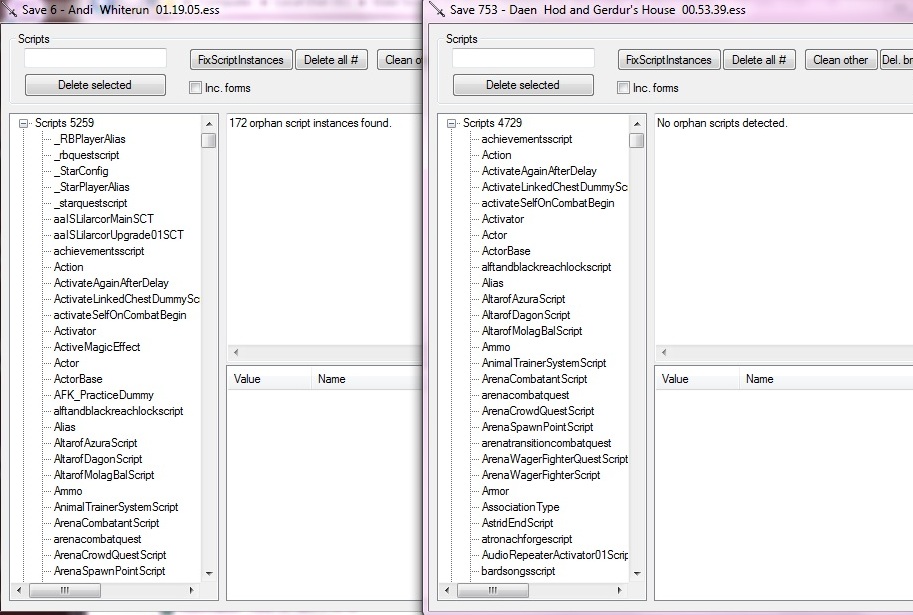Image resolution: width=913 pixels, height=615 pixels.
Task: Click FixScriptInstances in Save 6 window
Action: pyautogui.click(x=240, y=60)
